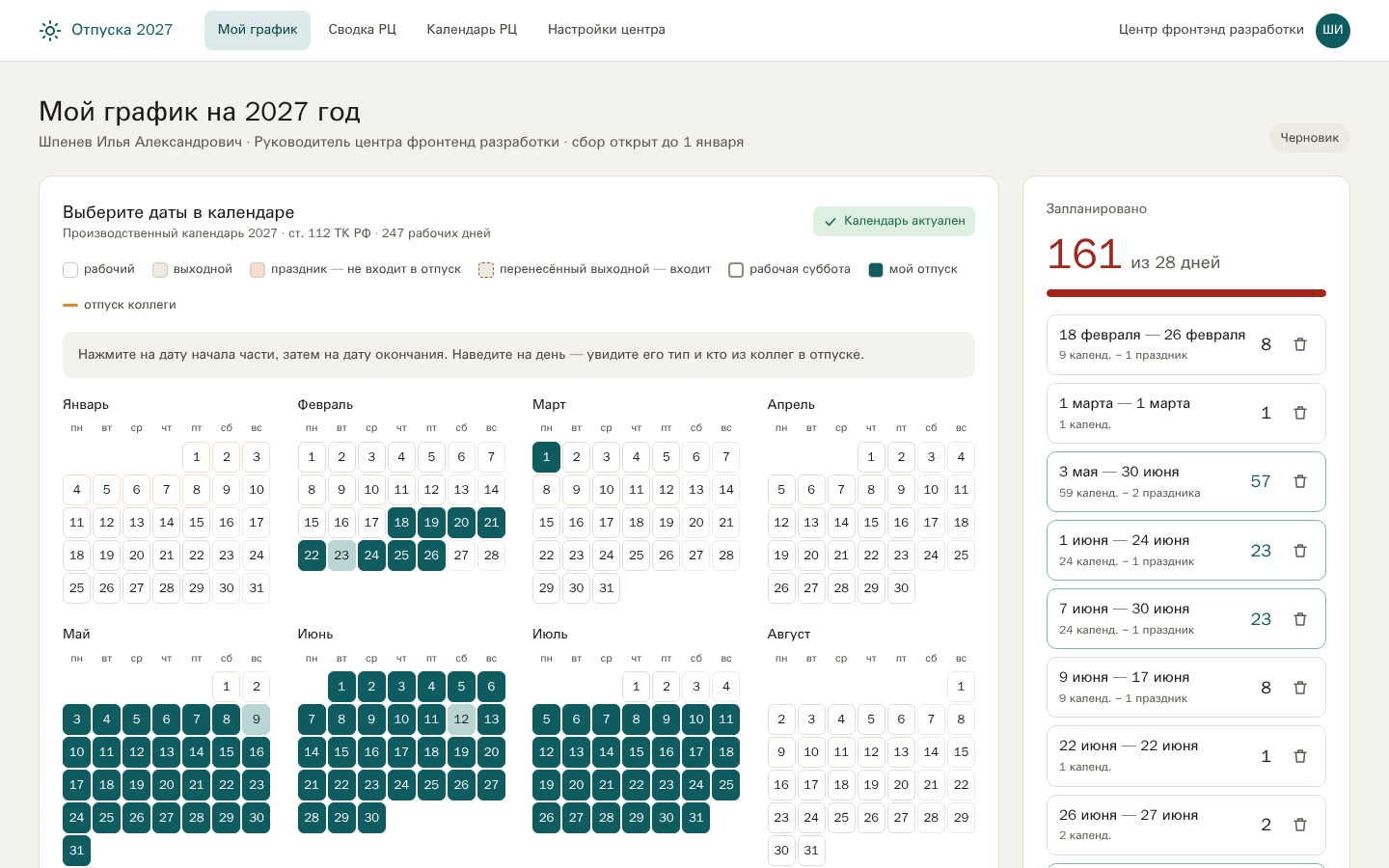Delete the 18 февраля — 26 февраля vacation entry
The height and width of the screenshot is (868, 1389).
click(x=1300, y=344)
